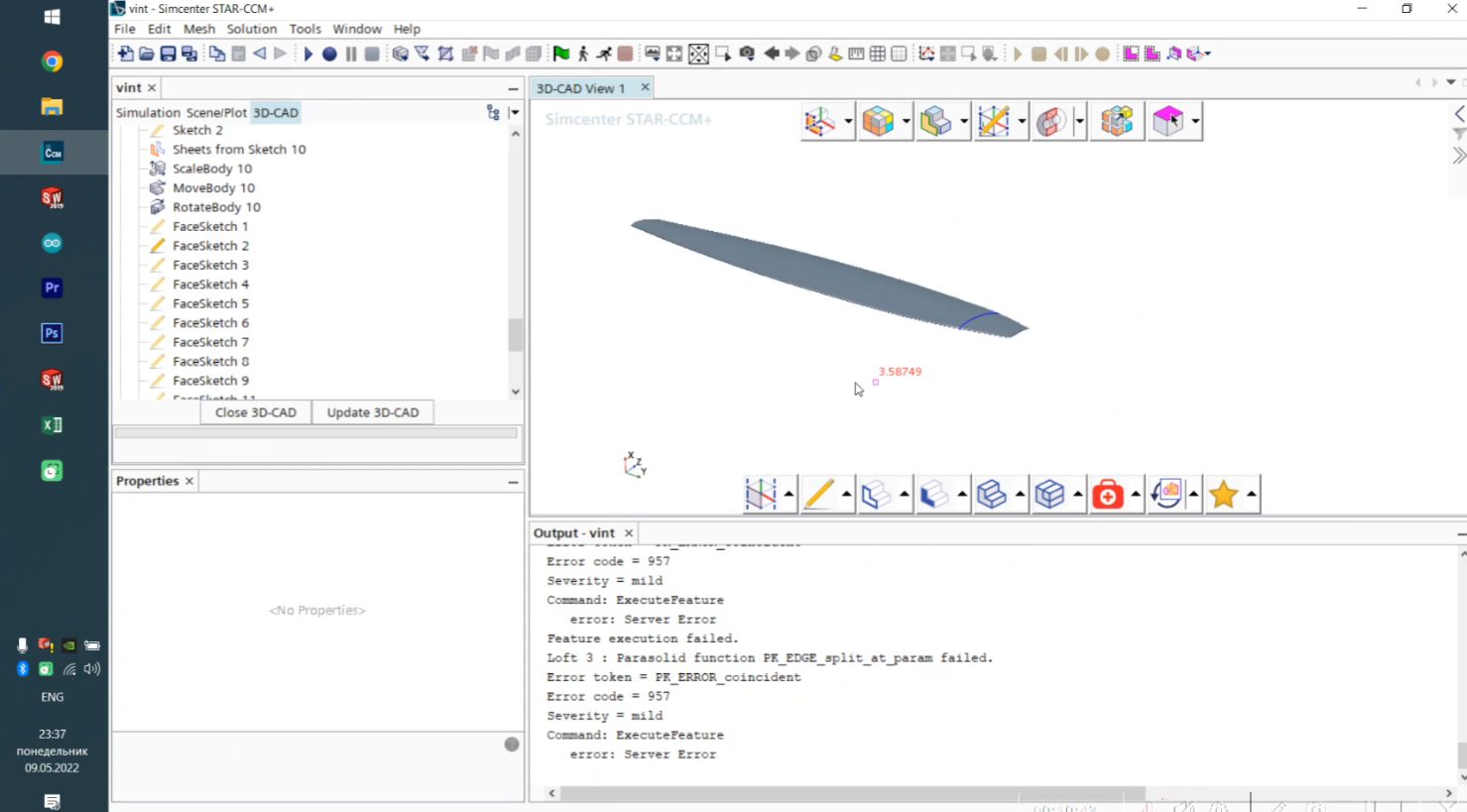Viewport: 1467px width, 812px height.
Task: Open the Mesh menu
Action: point(199,29)
